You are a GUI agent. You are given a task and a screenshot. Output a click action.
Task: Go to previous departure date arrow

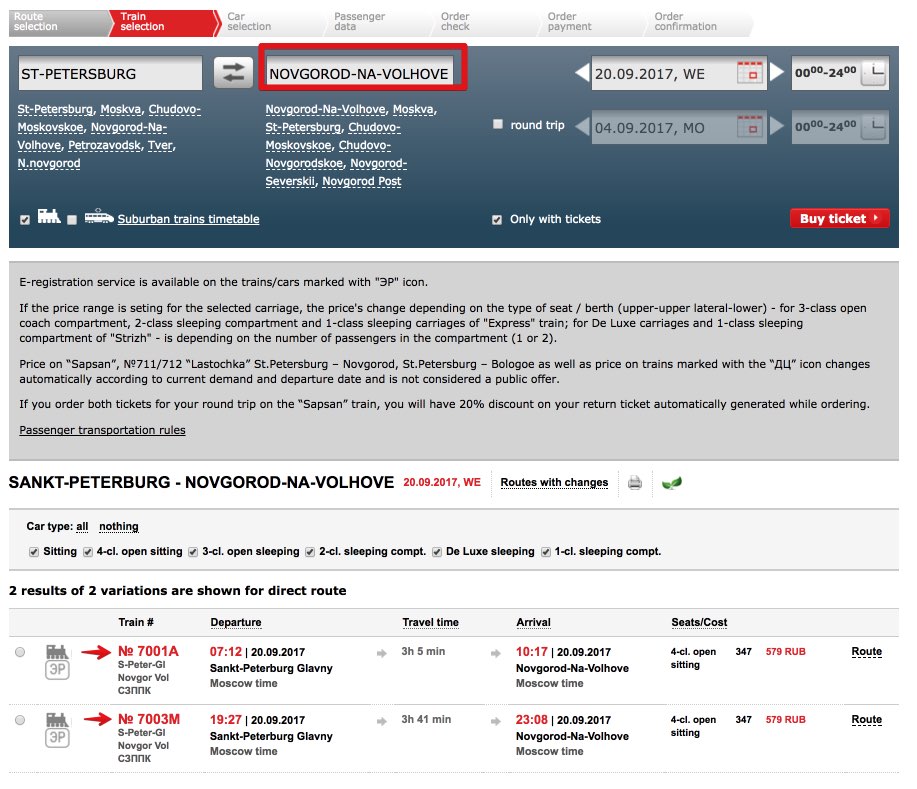pos(582,73)
